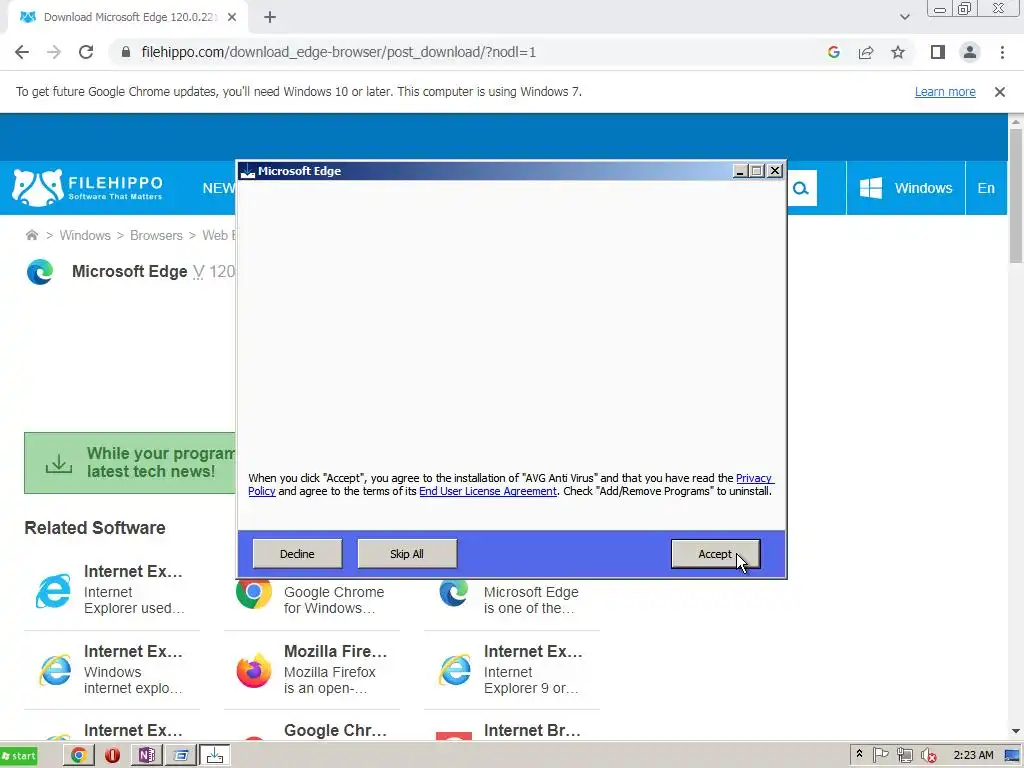Open the tab search dropdown arrow
The width and height of the screenshot is (1024, 768).
[x=904, y=18]
